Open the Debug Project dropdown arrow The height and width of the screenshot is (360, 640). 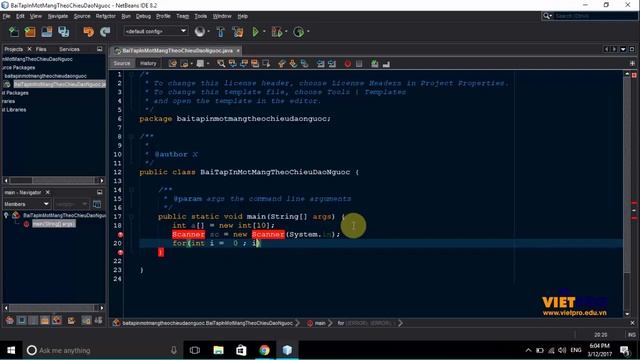(x=286, y=31)
